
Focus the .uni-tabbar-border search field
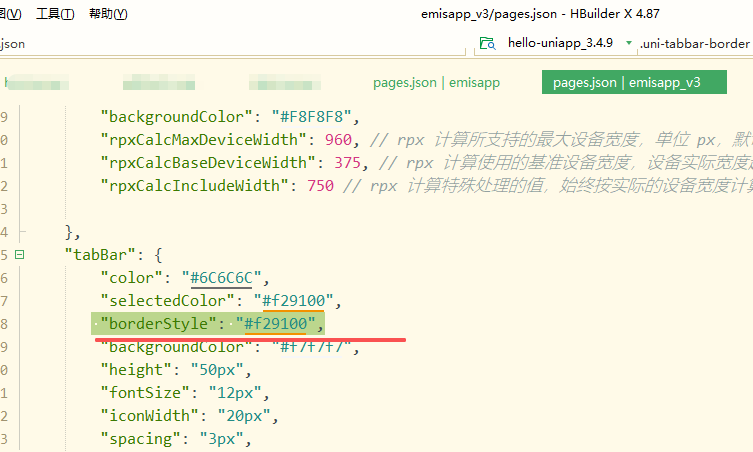[696, 44]
